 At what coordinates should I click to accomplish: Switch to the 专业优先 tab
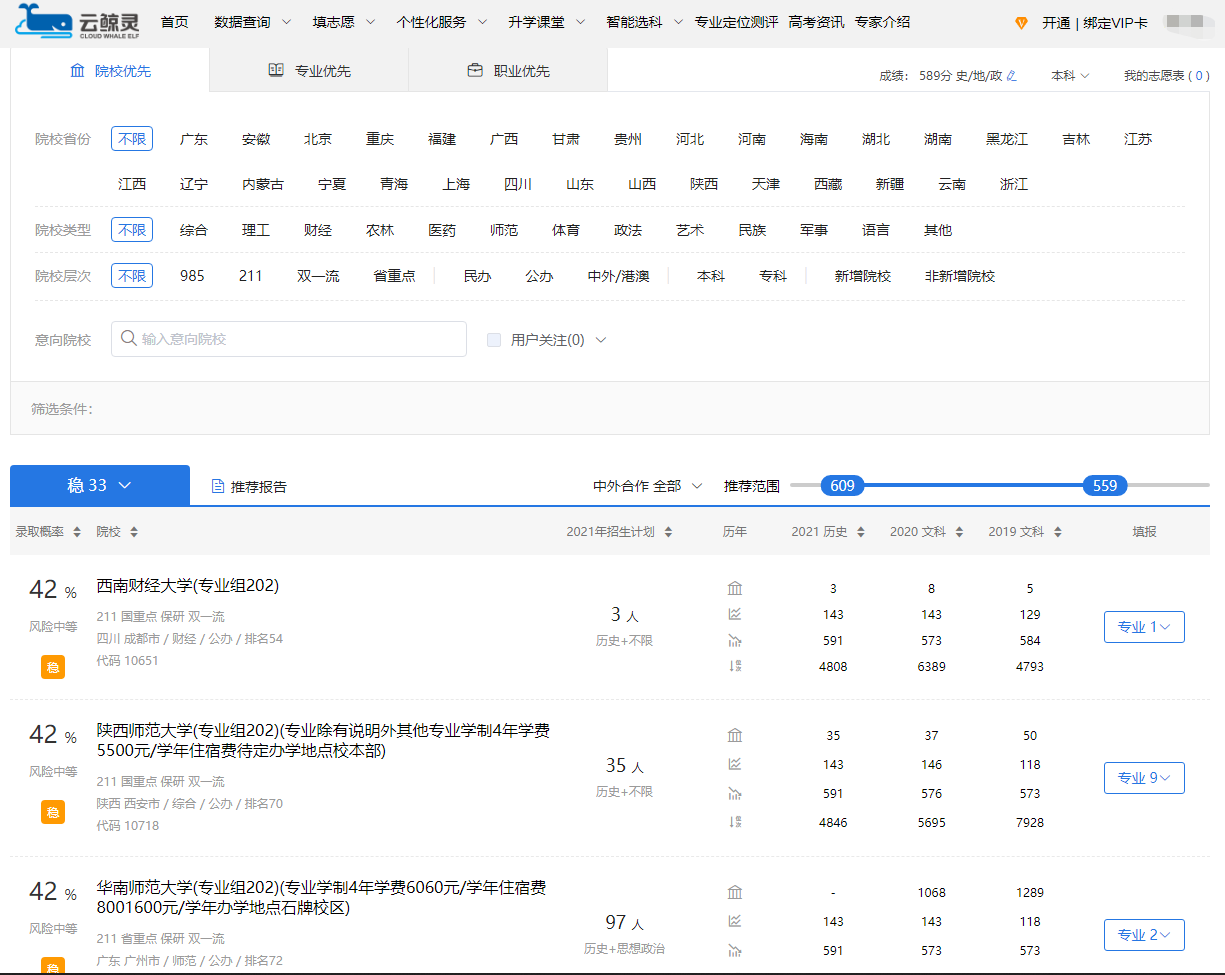coord(309,71)
